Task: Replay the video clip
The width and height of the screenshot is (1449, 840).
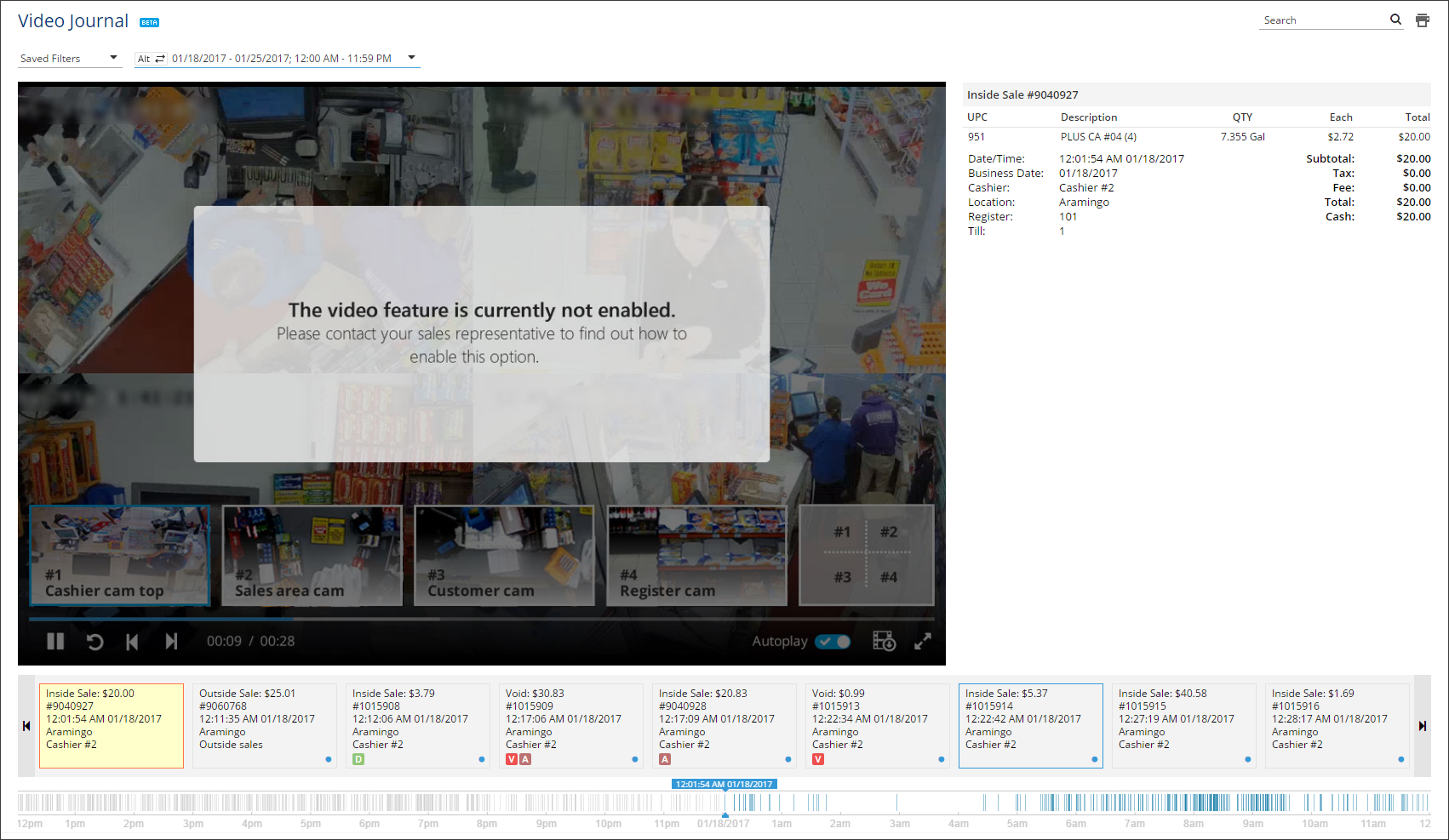Action: 94,642
